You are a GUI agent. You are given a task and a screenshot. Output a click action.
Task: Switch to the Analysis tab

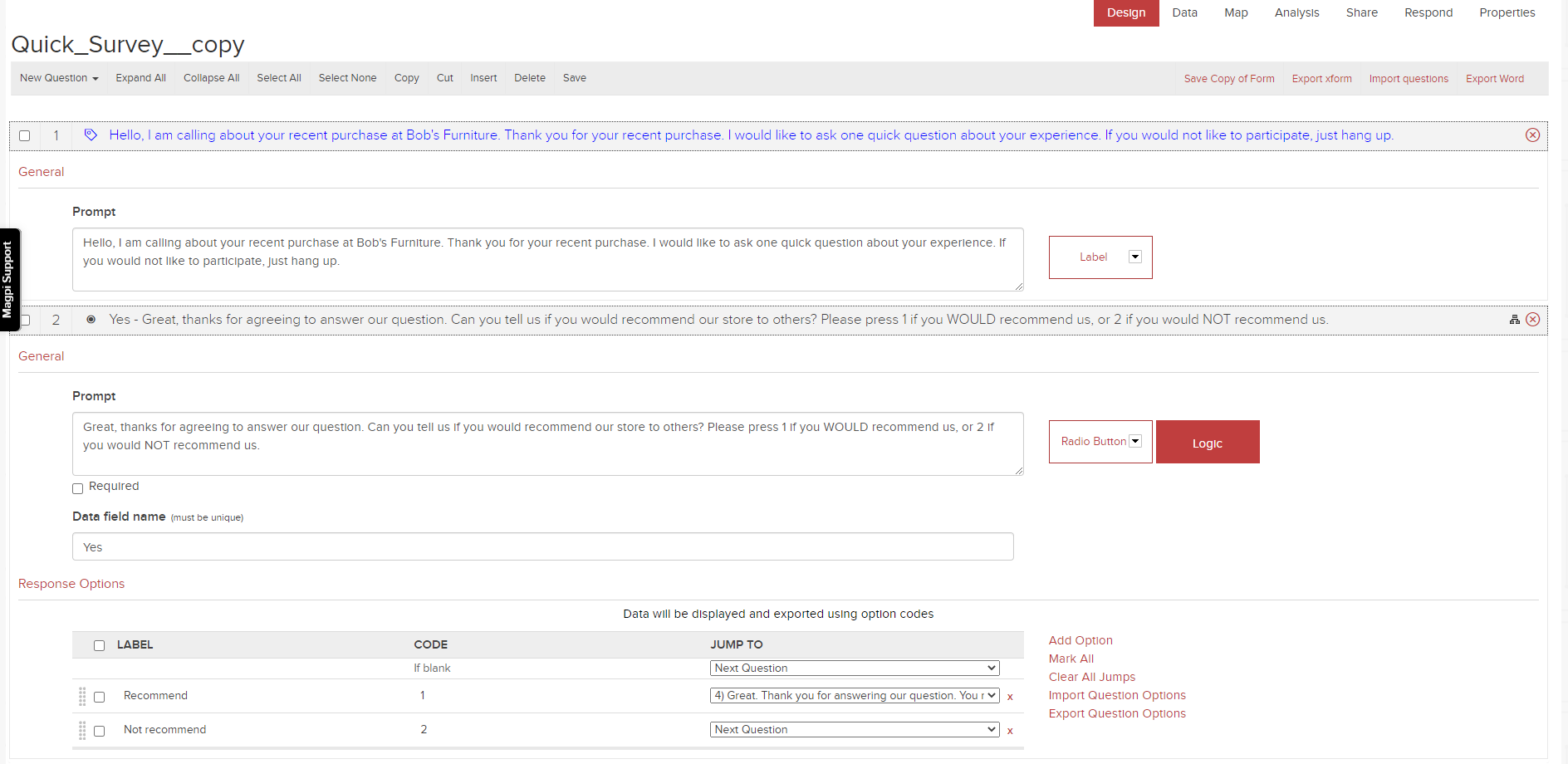coord(1296,12)
